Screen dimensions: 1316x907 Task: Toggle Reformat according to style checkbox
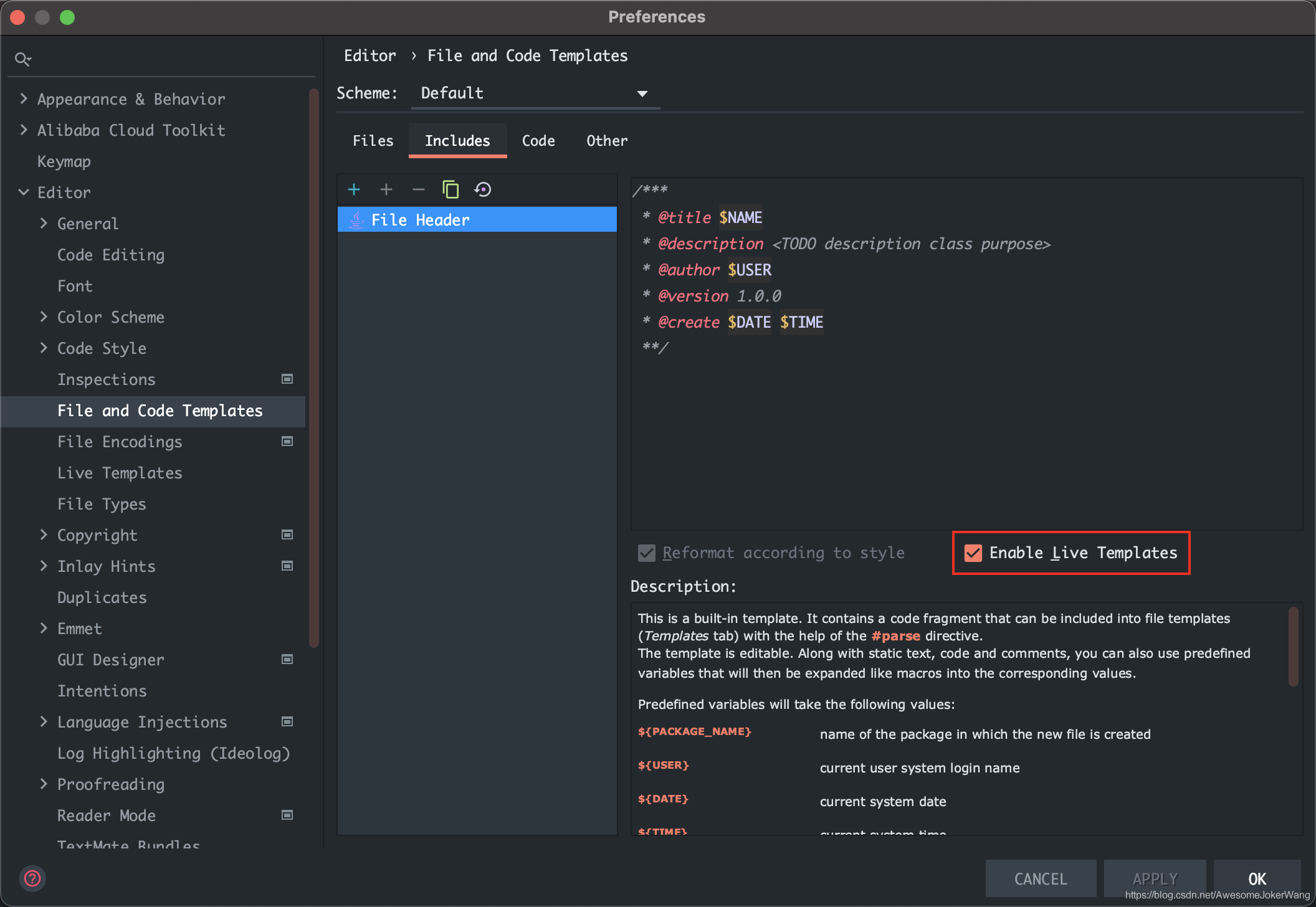point(649,553)
